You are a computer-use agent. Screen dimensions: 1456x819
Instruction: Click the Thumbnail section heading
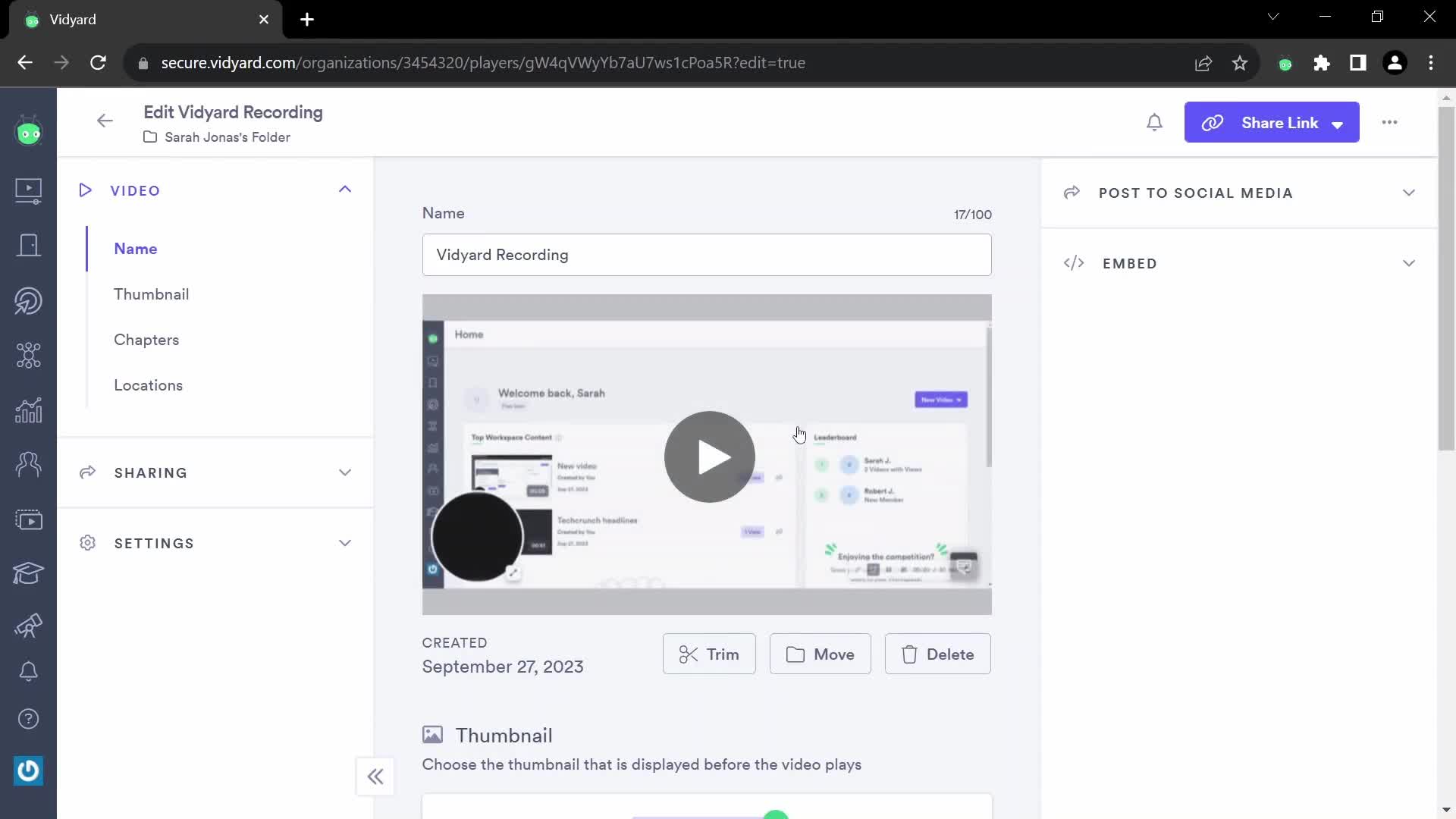tap(504, 736)
